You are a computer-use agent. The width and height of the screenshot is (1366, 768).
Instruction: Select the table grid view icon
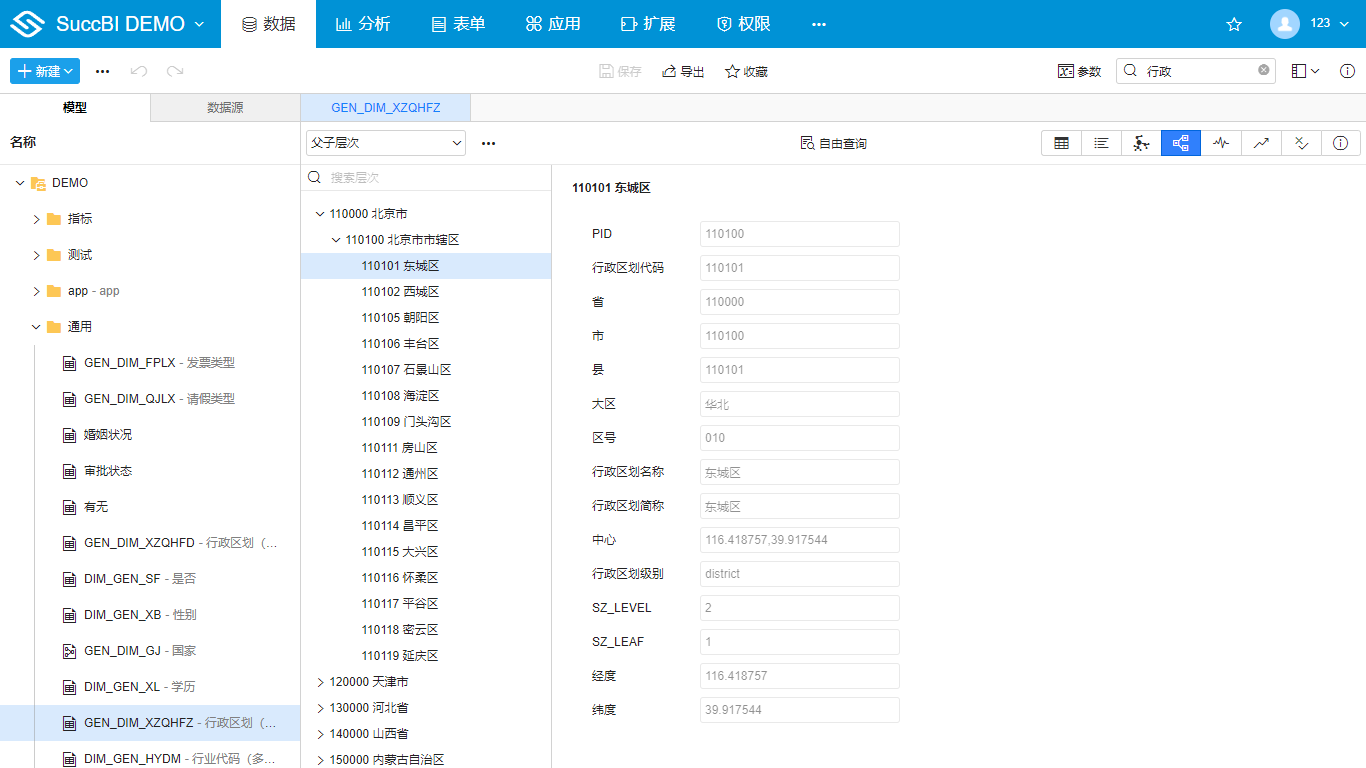(1061, 143)
